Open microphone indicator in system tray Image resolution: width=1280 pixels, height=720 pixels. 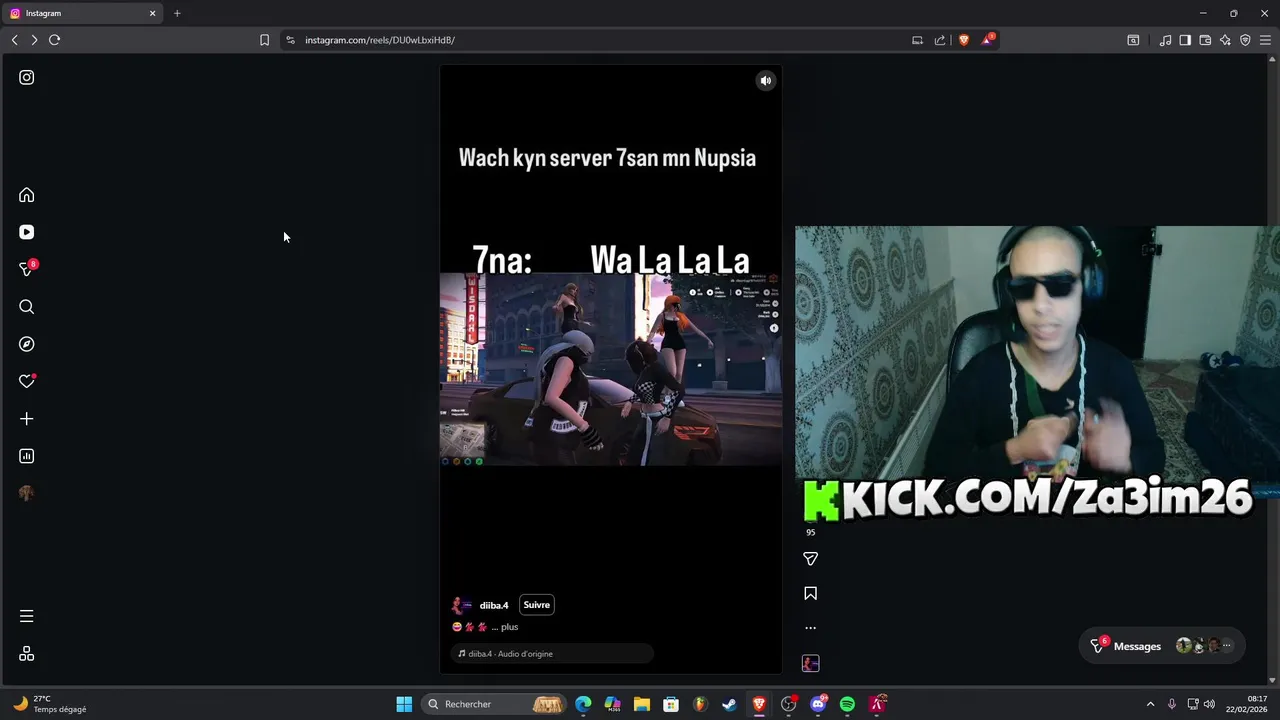tap(1172, 704)
